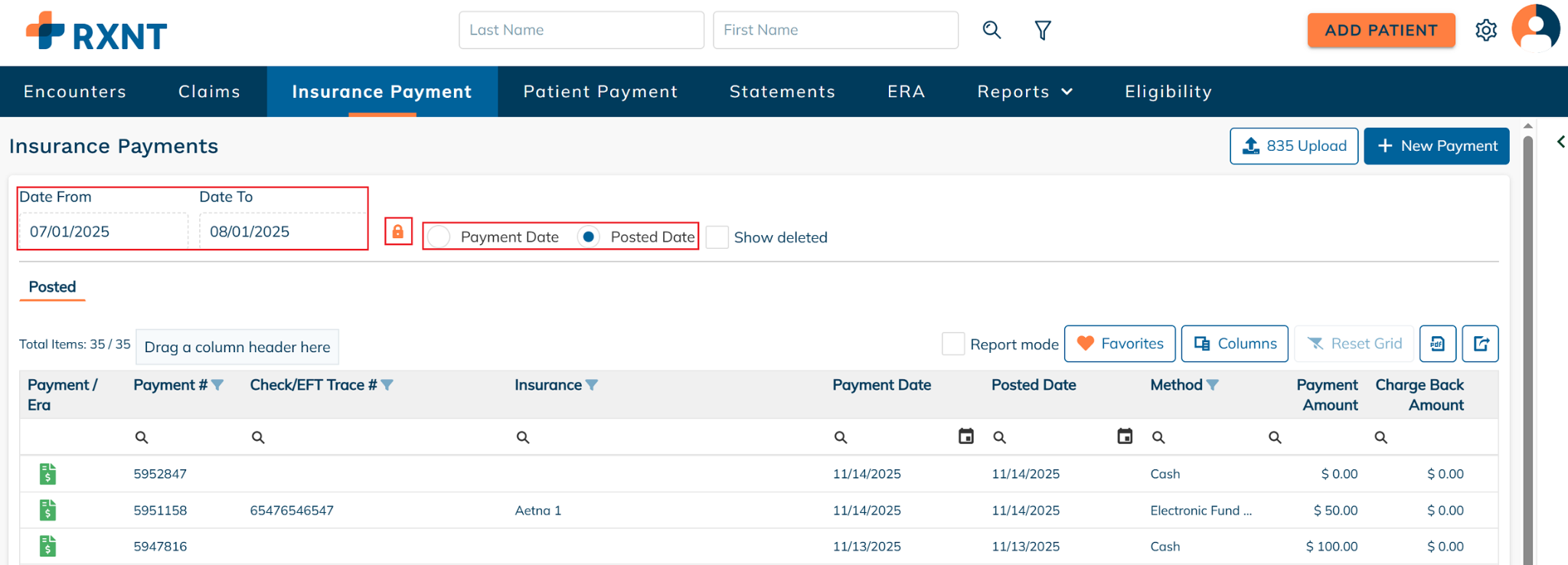Open payment 5951158 green receipt icon
The width and height of the screenshot is (1568, 565).
(x=47, y=510)
